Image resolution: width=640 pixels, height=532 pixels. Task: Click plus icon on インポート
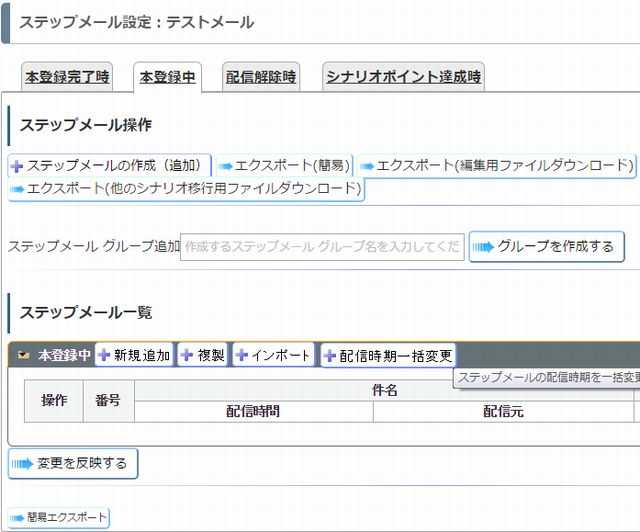point(242,355)
